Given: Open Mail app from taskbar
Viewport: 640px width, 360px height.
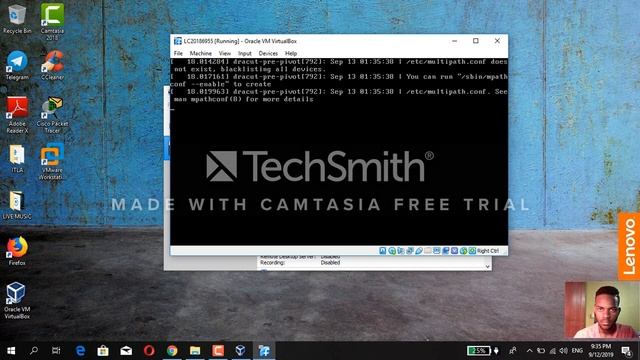Looking at the screenshot, I should coord(126,351).
